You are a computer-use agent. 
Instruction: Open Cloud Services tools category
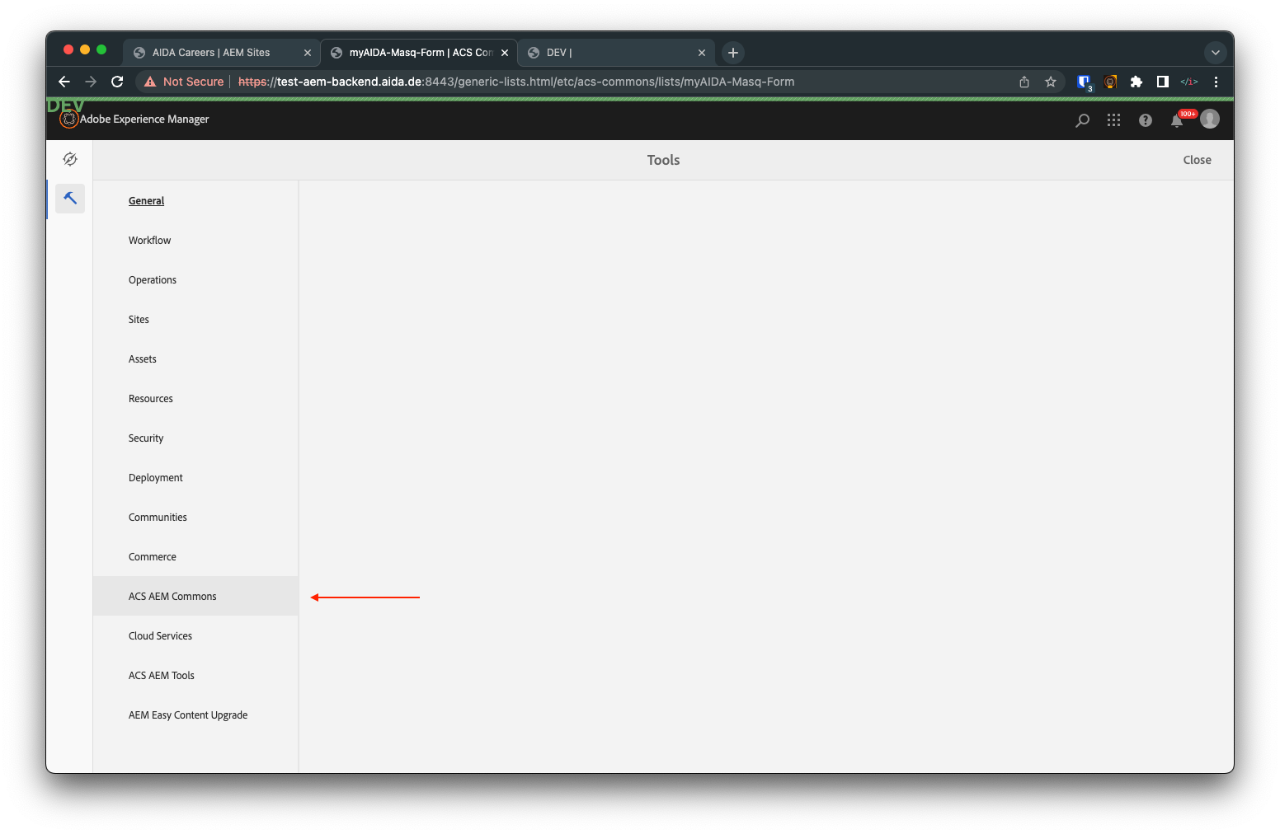pyautogui.click(x=160, y=636)
